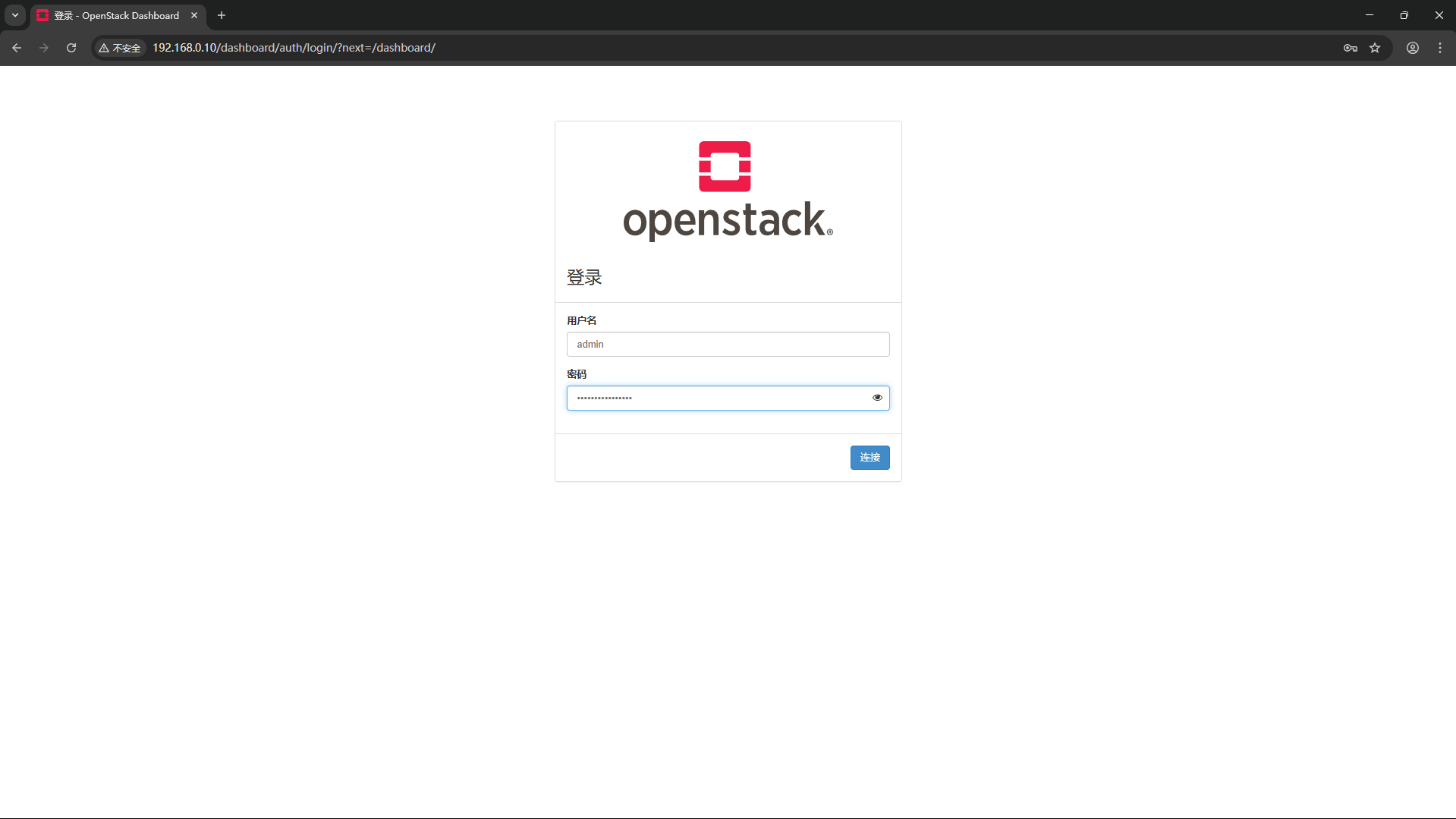
Task: Select the 登录 - OpenStack Dashboard tab
Action: pyautogui.click(x=118, y=16)
